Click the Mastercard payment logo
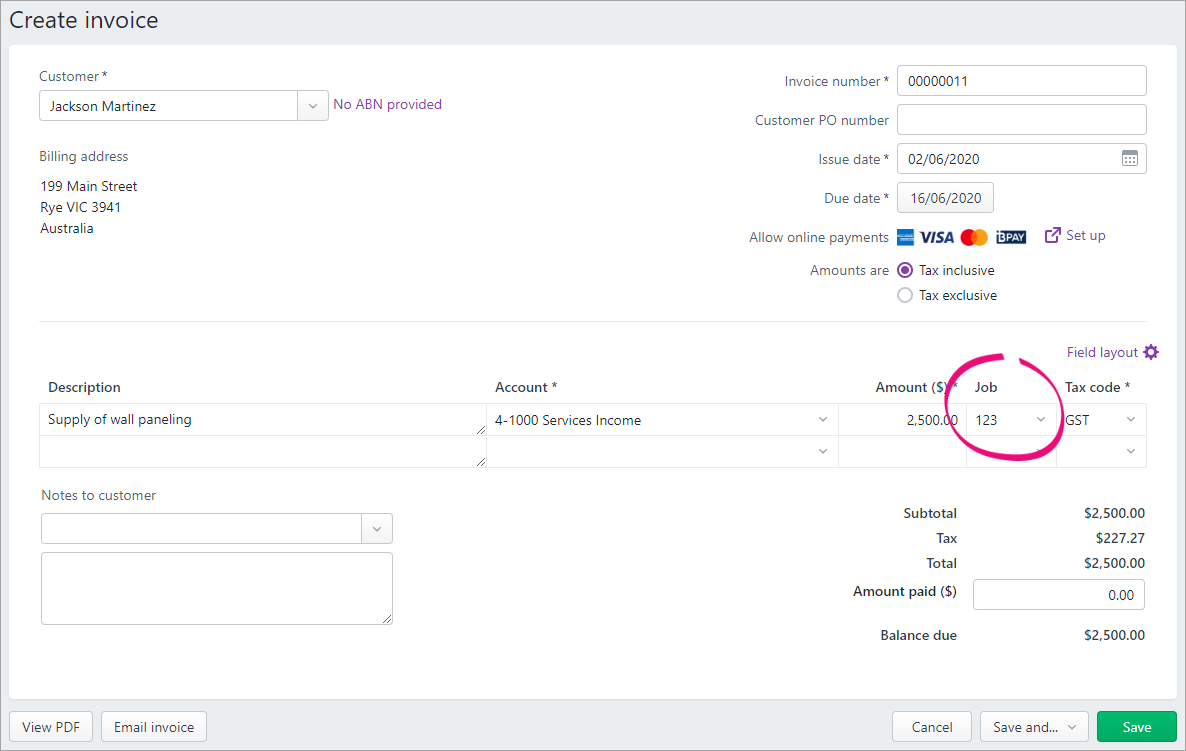 pyautogui.click(x=973, y=237)
